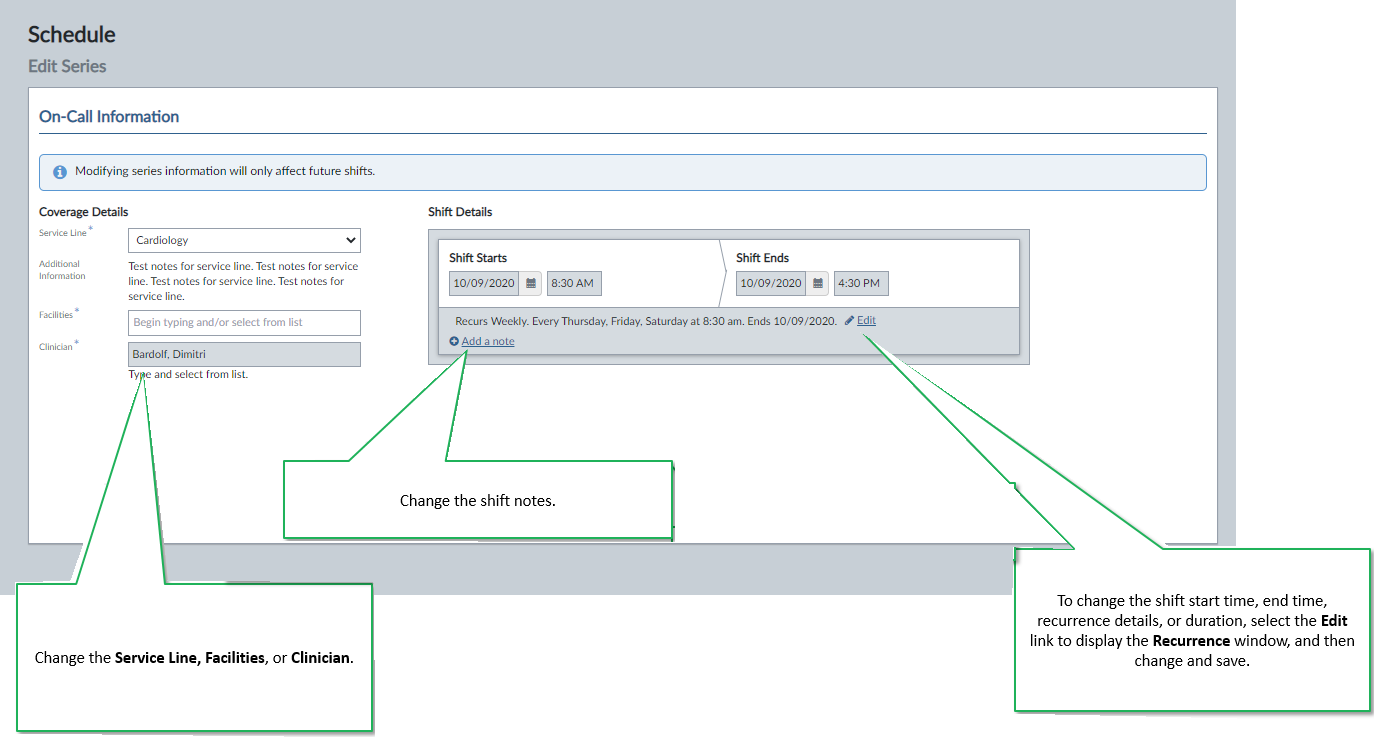Open the Edit recurrence link
The image size is (1374, 737).
[x=866, y=321]
